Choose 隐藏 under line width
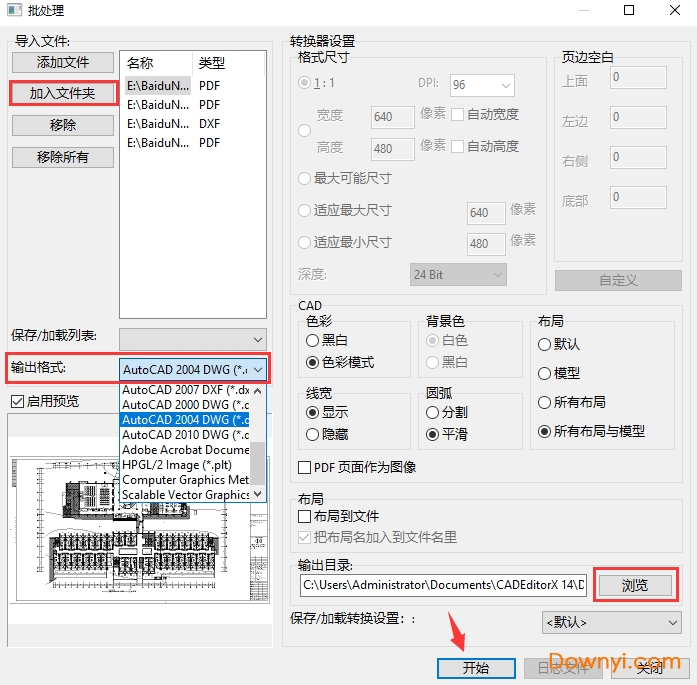Viewport: 697px width, 685px height. [313, 434]
